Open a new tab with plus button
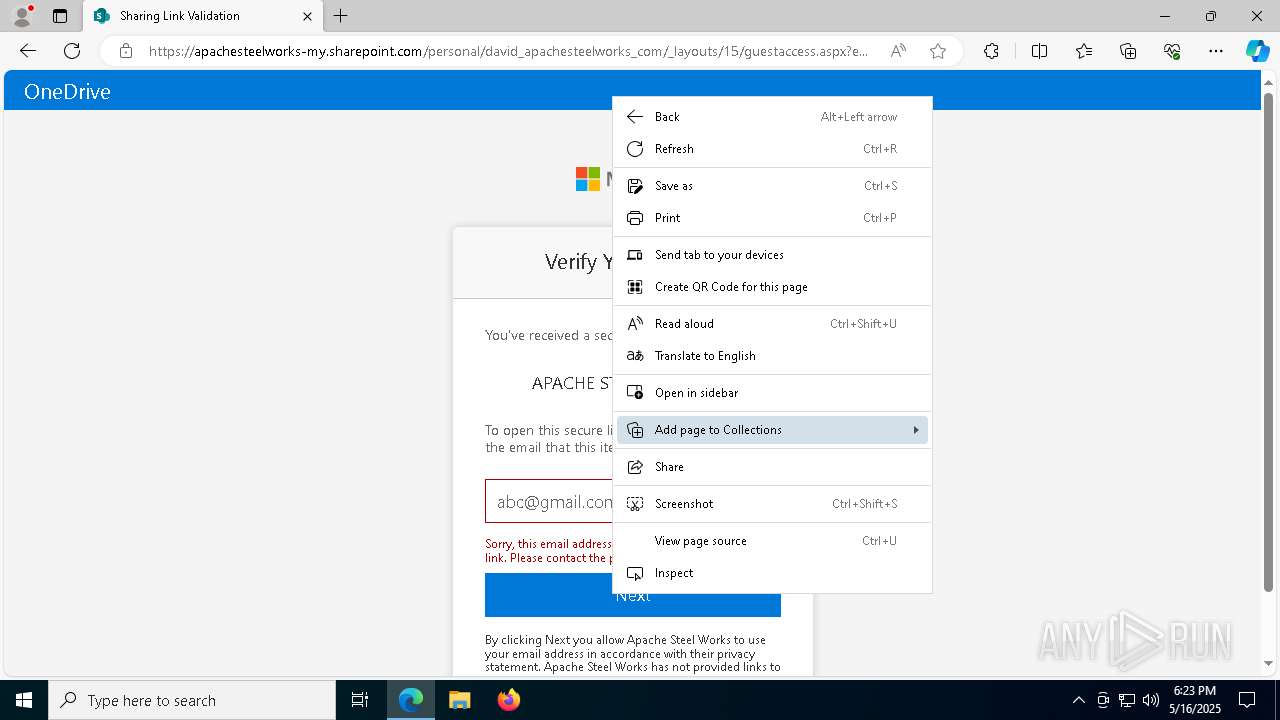This screenshot has height=720, width=1280. tap(341, 16)
